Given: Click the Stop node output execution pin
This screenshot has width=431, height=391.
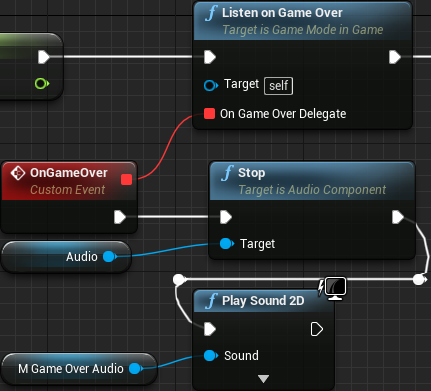Looking at the screenshot, I should tap(398, 217).
